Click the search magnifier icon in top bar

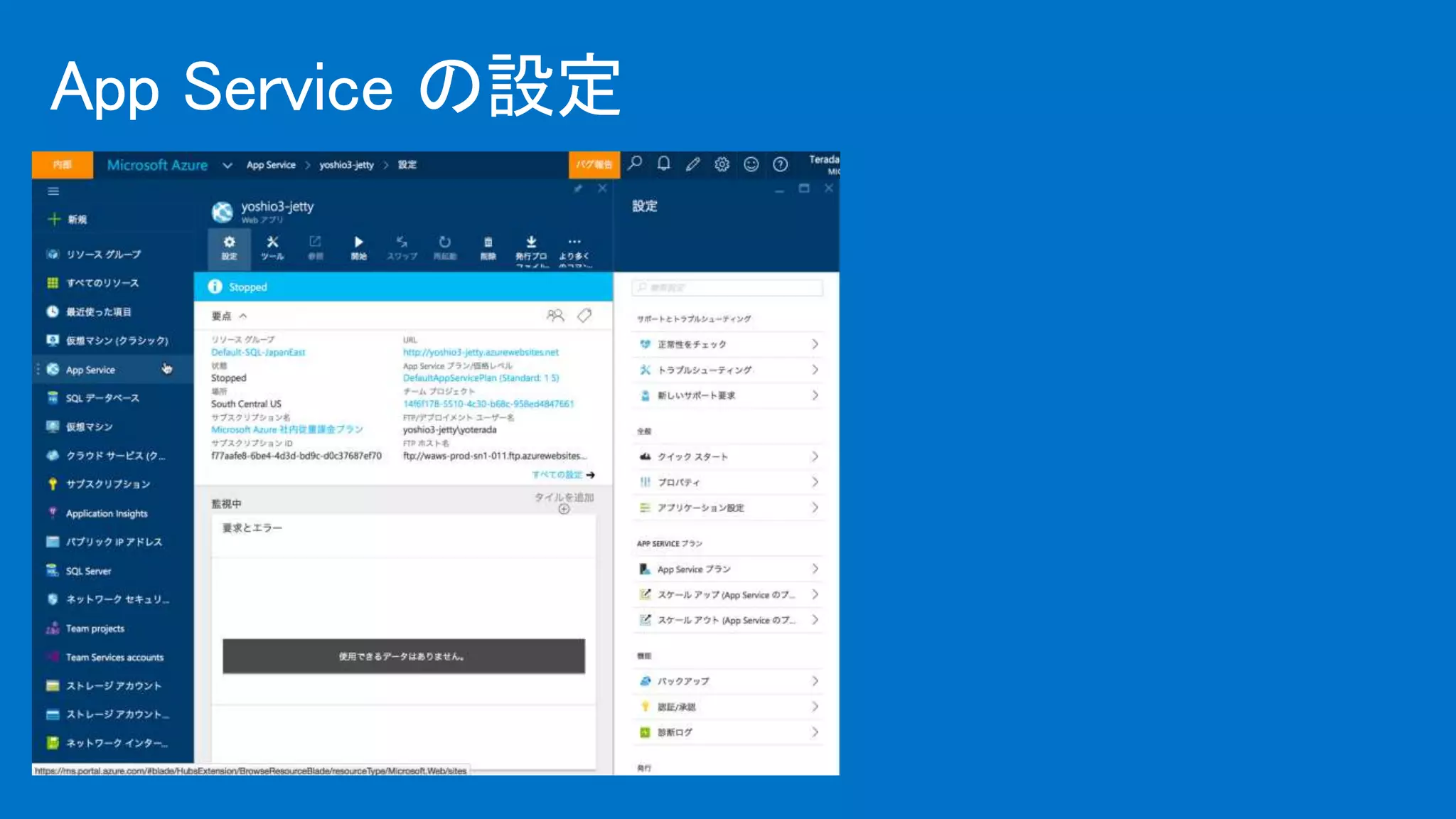(635, 164)
